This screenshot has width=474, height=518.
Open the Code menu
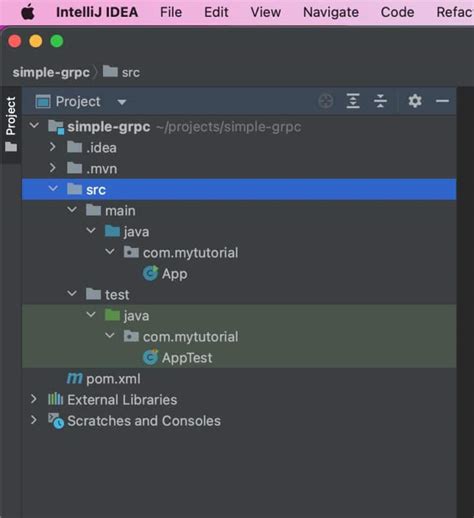pos(397,12)
